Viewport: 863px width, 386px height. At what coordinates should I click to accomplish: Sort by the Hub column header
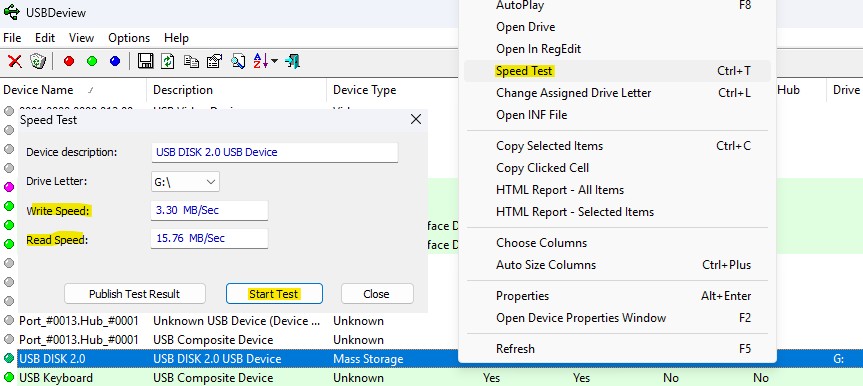pos(788,90)
